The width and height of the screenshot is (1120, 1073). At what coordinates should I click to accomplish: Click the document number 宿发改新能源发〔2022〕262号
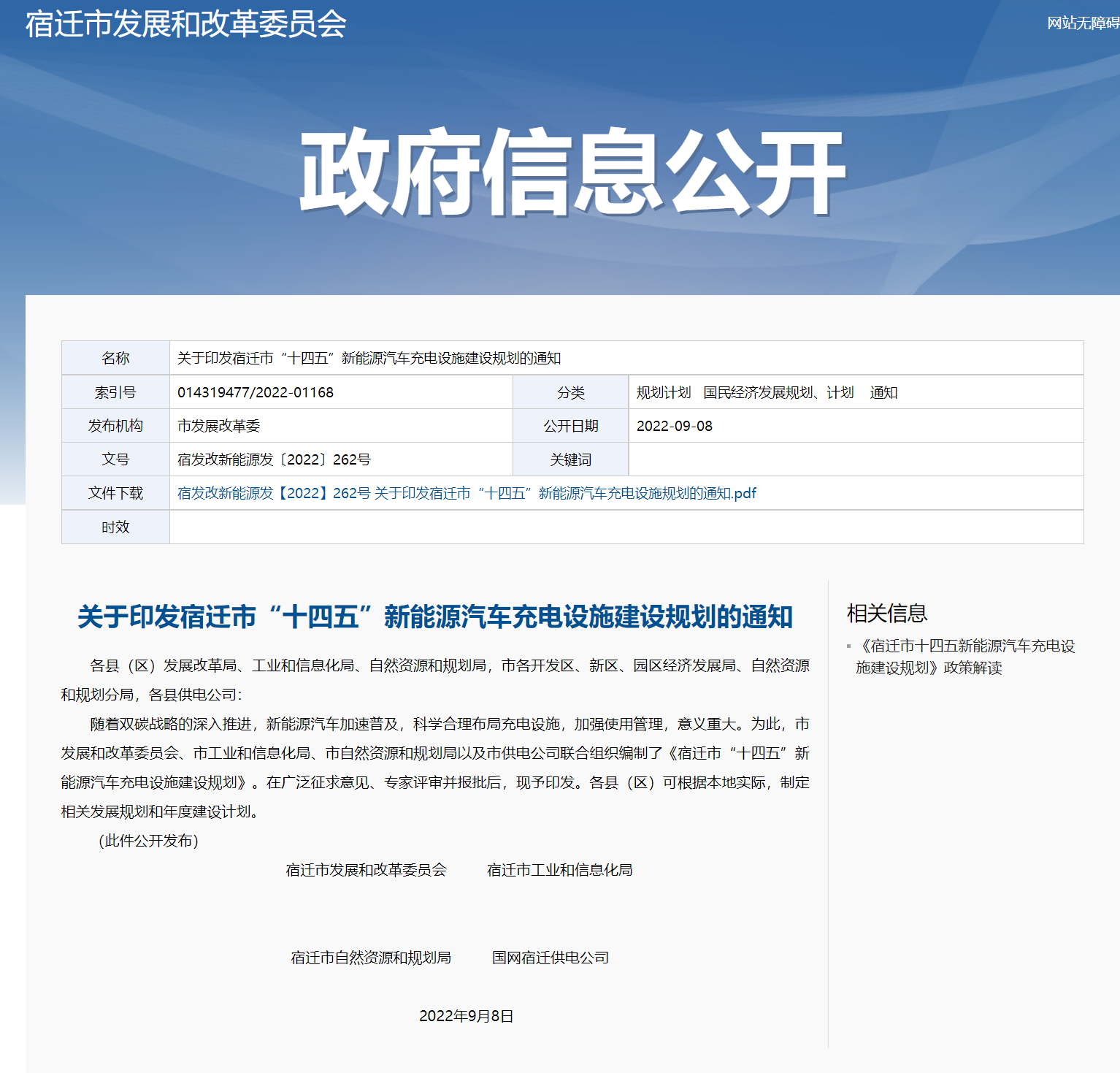tap(274, 460)
